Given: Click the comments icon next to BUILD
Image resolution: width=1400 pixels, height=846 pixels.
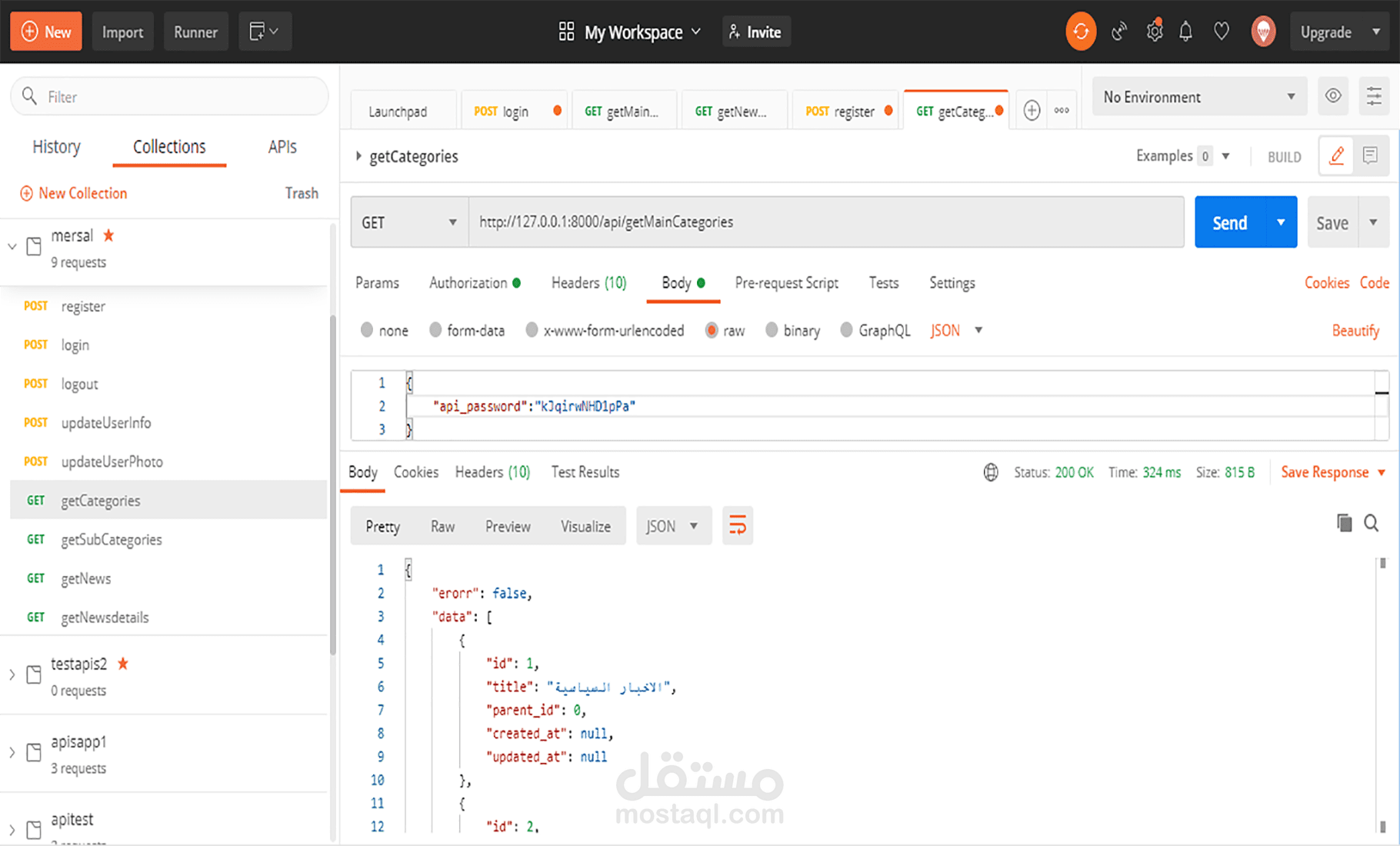Looking at the screenshot, I should [x=1370, y=156].
